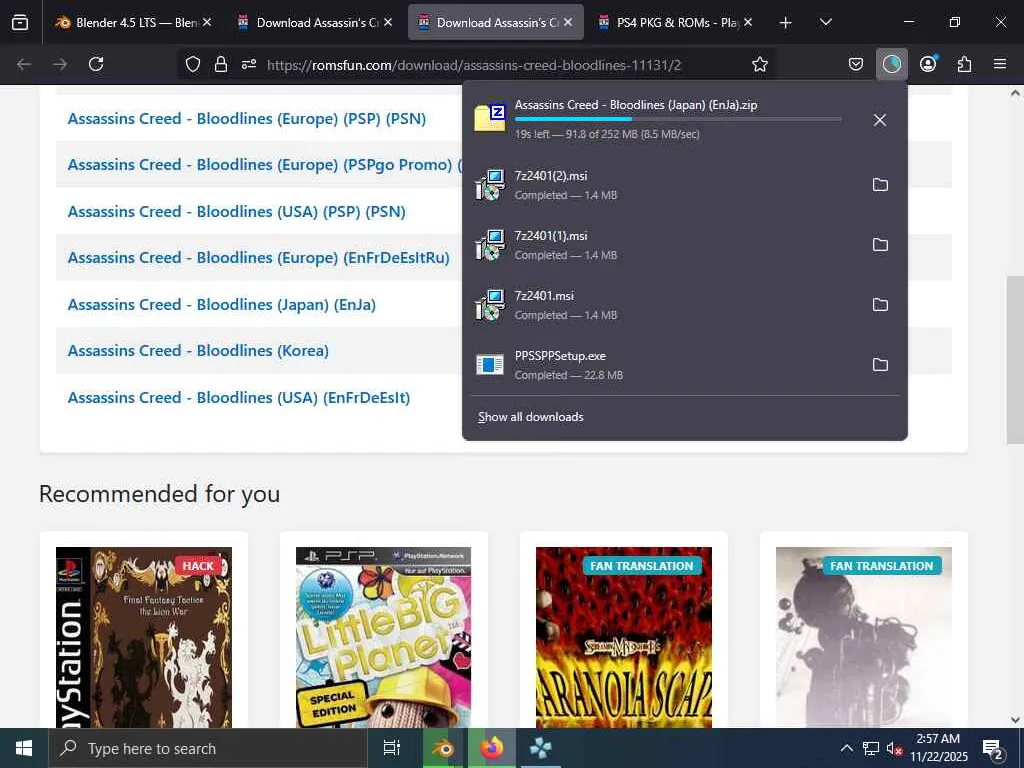Open Task View on taskbar
This screenshot has height=768, width=1024.
391,748
